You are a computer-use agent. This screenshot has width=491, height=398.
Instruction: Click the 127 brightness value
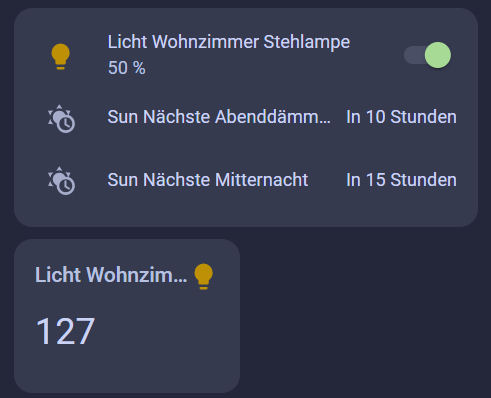pyautogui.click(x=65, y=331)
